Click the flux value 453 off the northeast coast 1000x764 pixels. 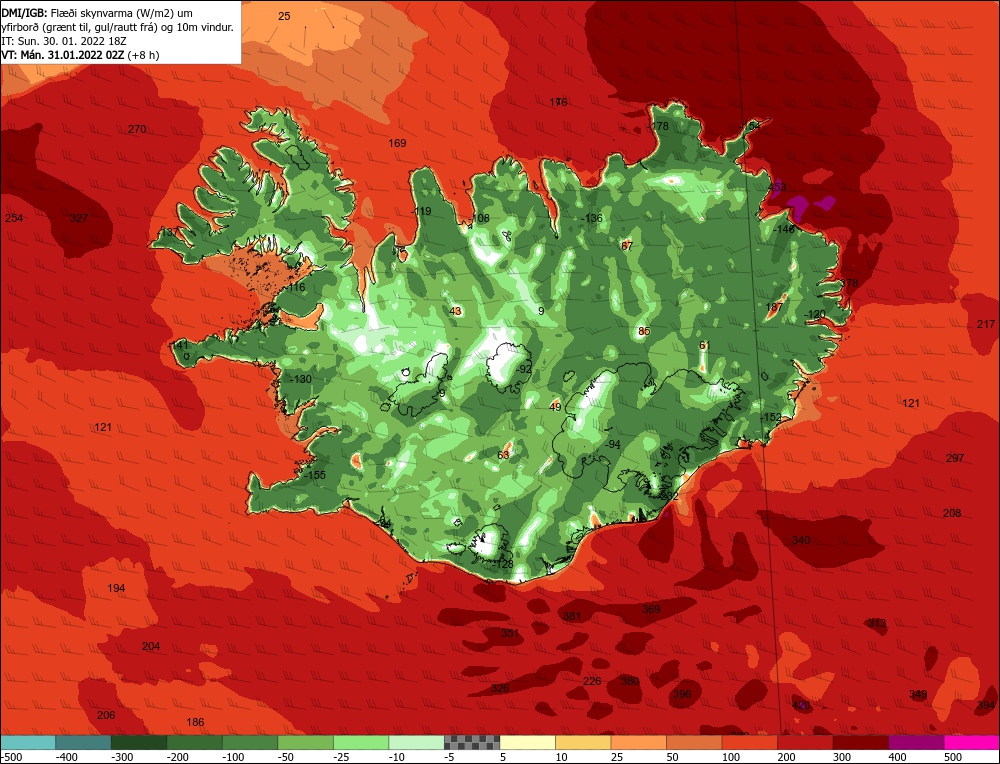coord(777,187)
